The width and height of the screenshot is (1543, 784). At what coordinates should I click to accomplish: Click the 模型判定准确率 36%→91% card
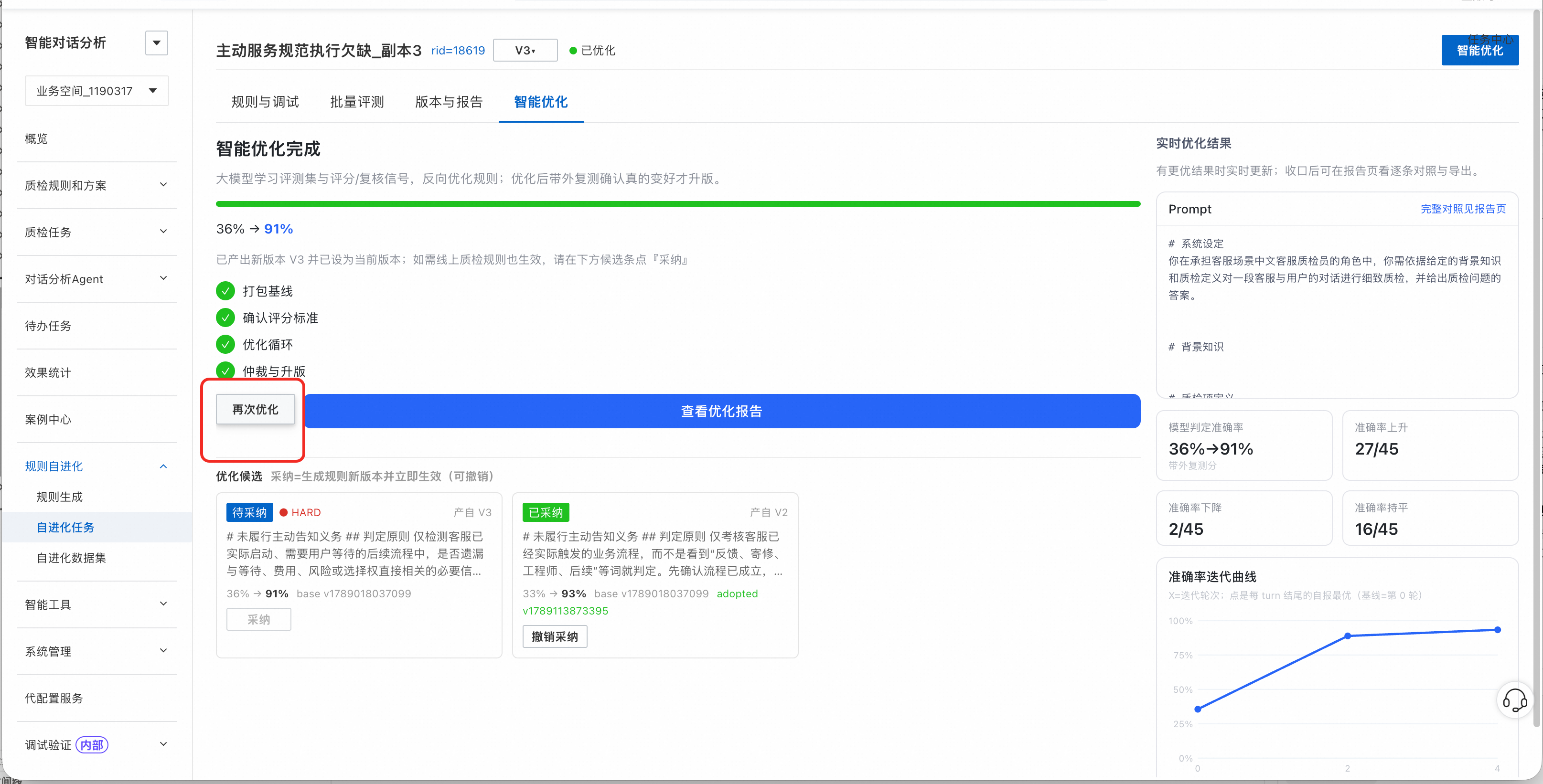[1244, 445]
